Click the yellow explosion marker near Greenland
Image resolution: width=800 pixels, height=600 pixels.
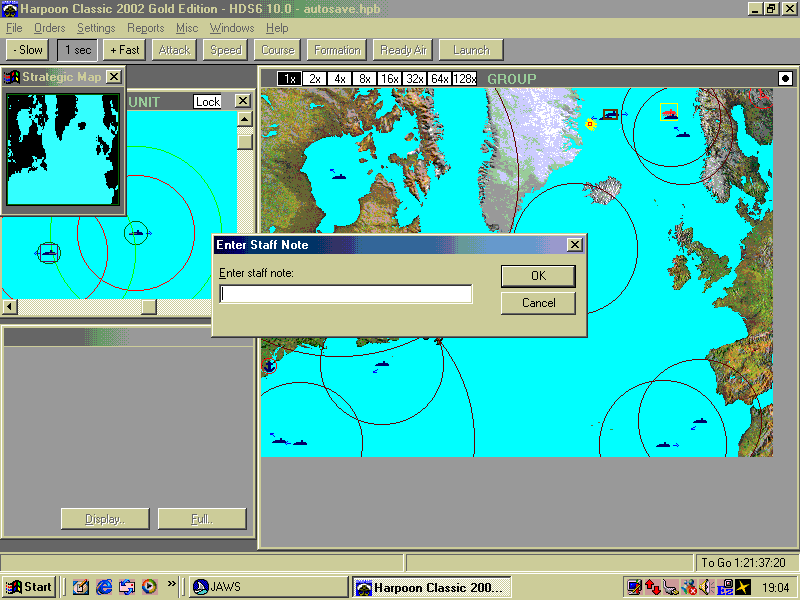590,124
